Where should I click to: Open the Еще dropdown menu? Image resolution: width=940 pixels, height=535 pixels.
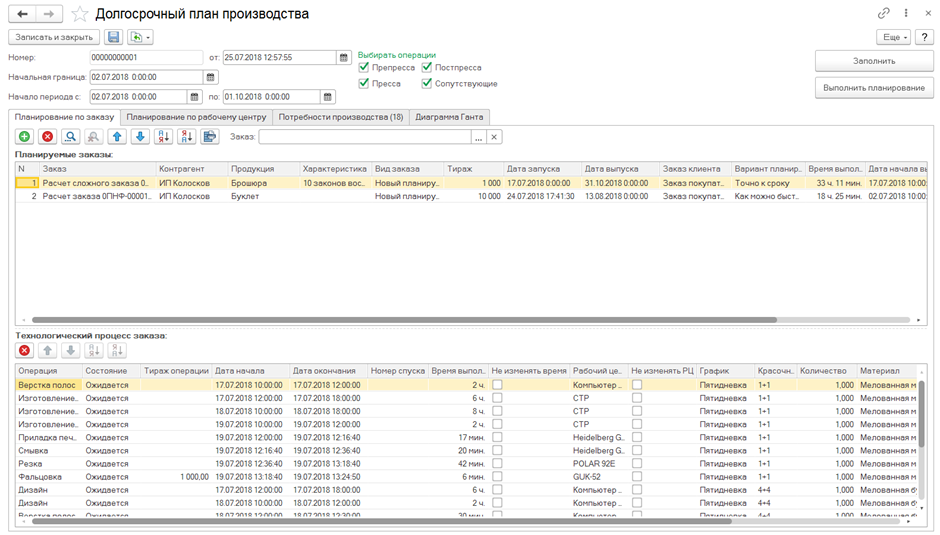894,37
